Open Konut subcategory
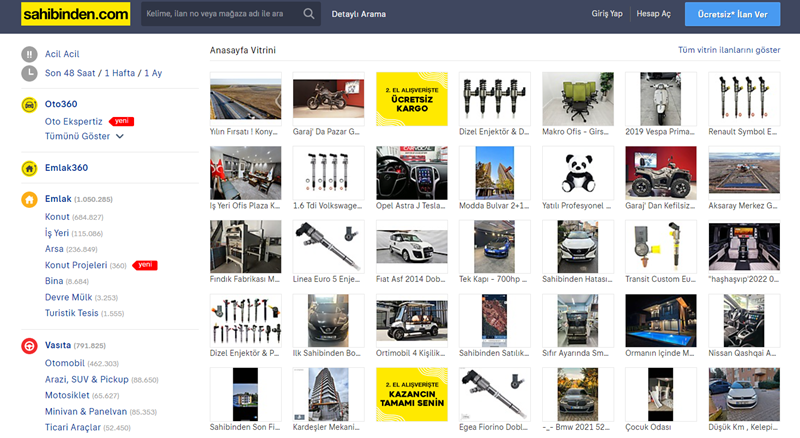This screenshot has height=438, width=800. [57, 217]
